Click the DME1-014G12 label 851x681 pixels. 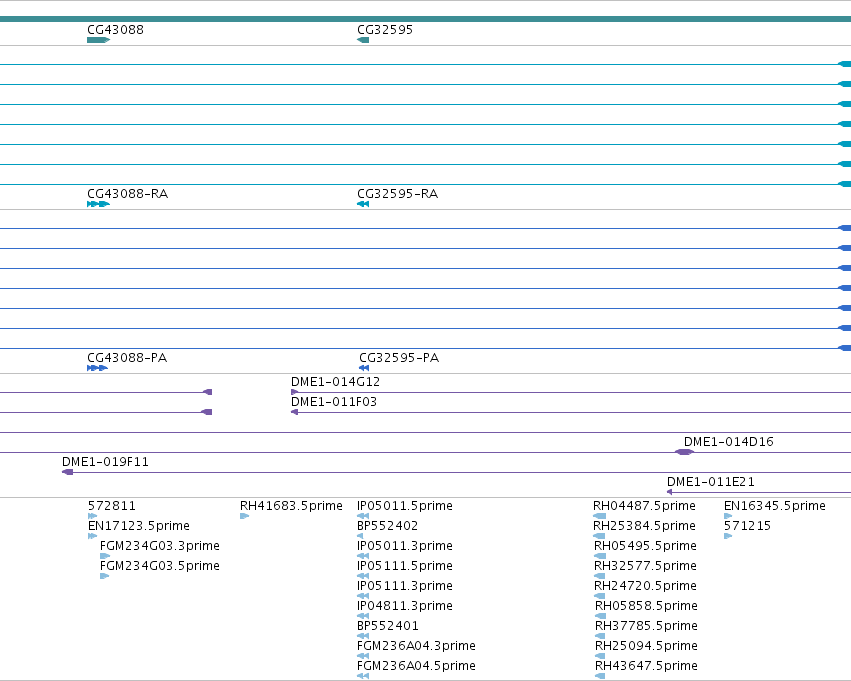(335, 381)
